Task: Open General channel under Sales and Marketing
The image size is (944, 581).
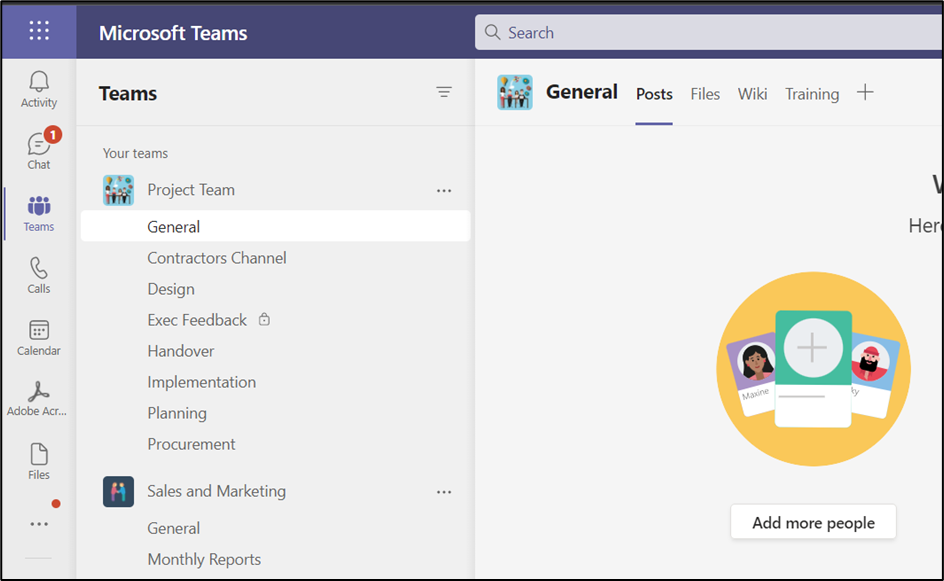Action: pyautogui.click(x=173, y=528)
